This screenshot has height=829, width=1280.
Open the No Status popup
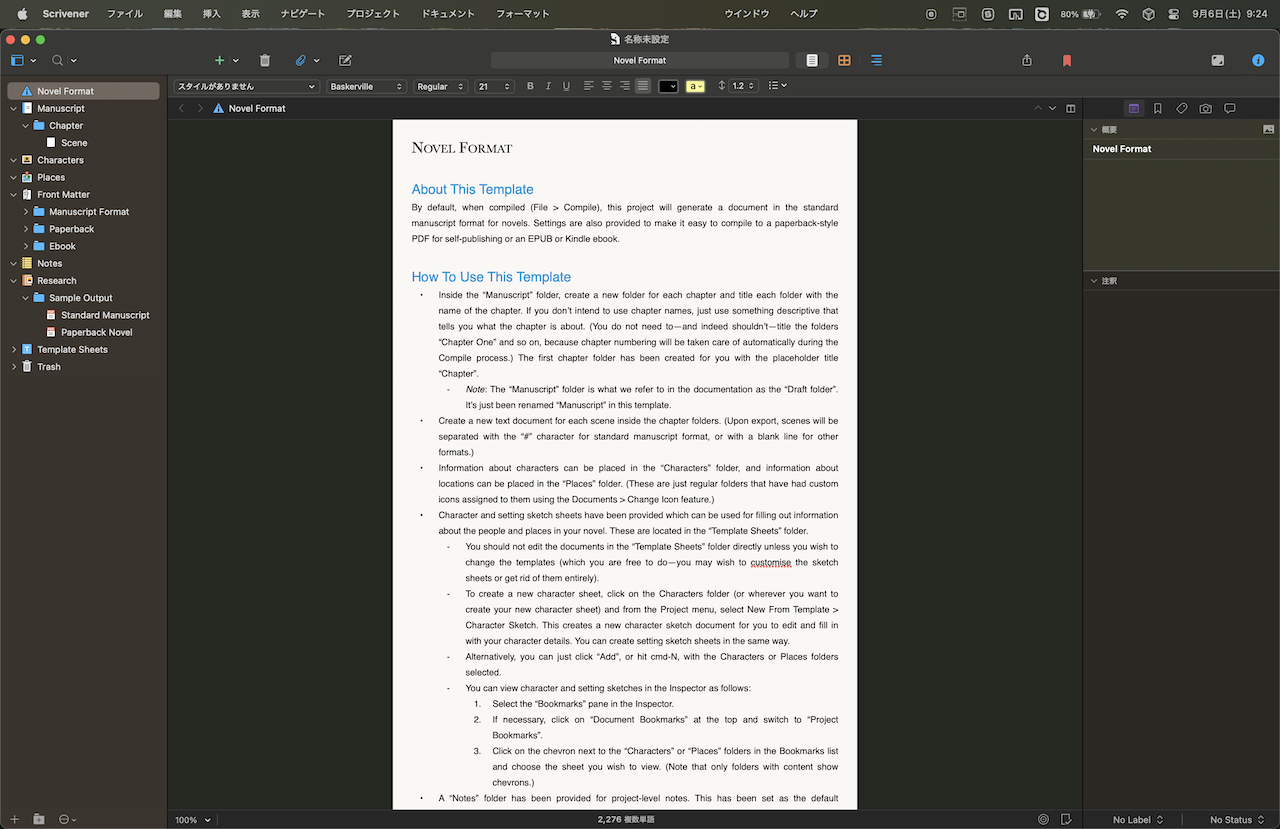1236,820
